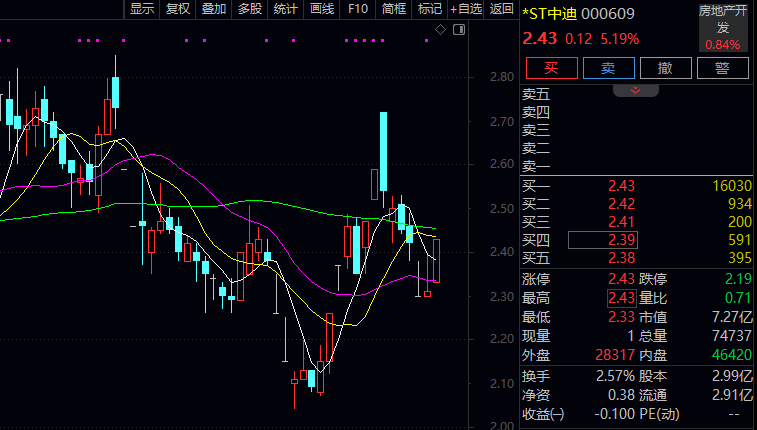This screenshot has height=430, width=757.
Task: Click the 跌停 value 2.19
Action: pyautogui.click(x=738, y=279)
